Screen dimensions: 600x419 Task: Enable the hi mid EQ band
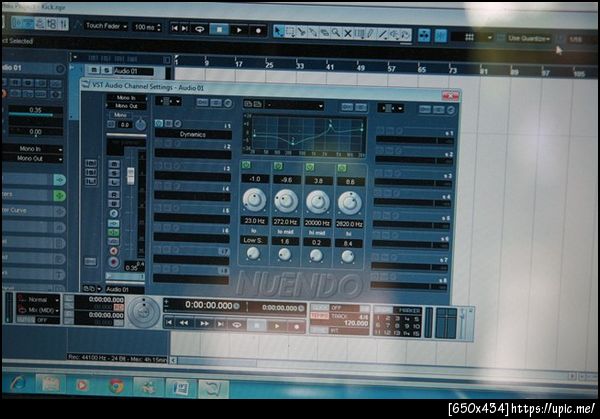coord(310,167)
